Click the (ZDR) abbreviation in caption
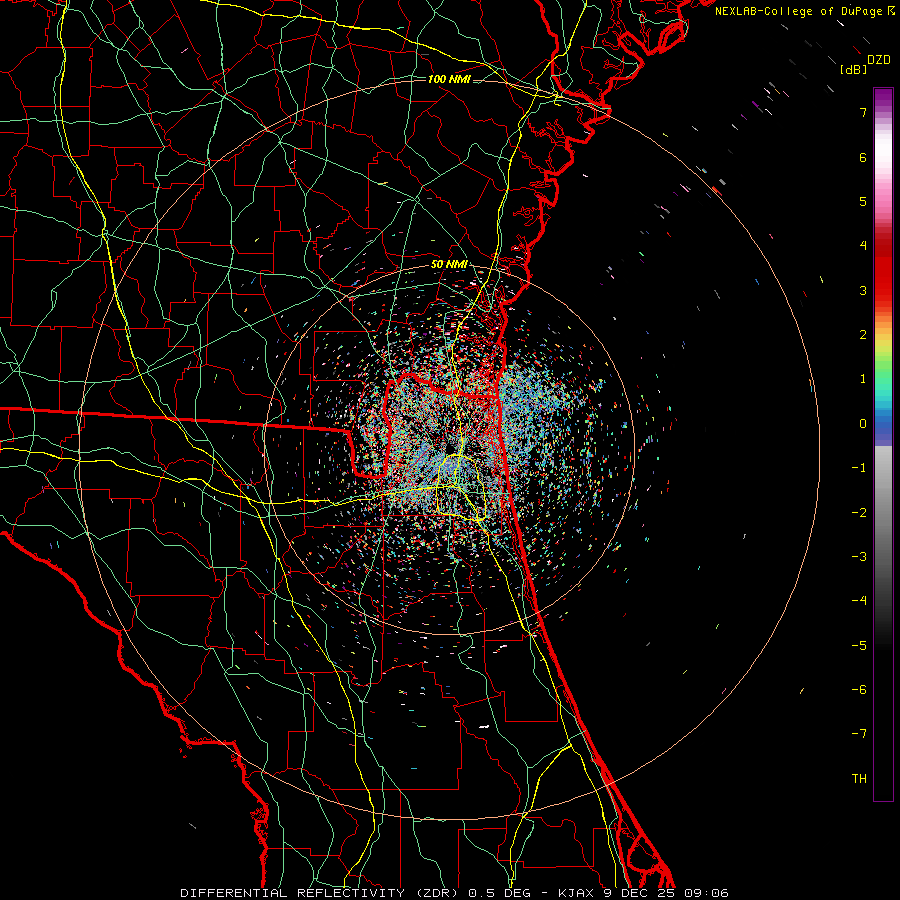Screen dimensions: 900x900 pos(436,893)
